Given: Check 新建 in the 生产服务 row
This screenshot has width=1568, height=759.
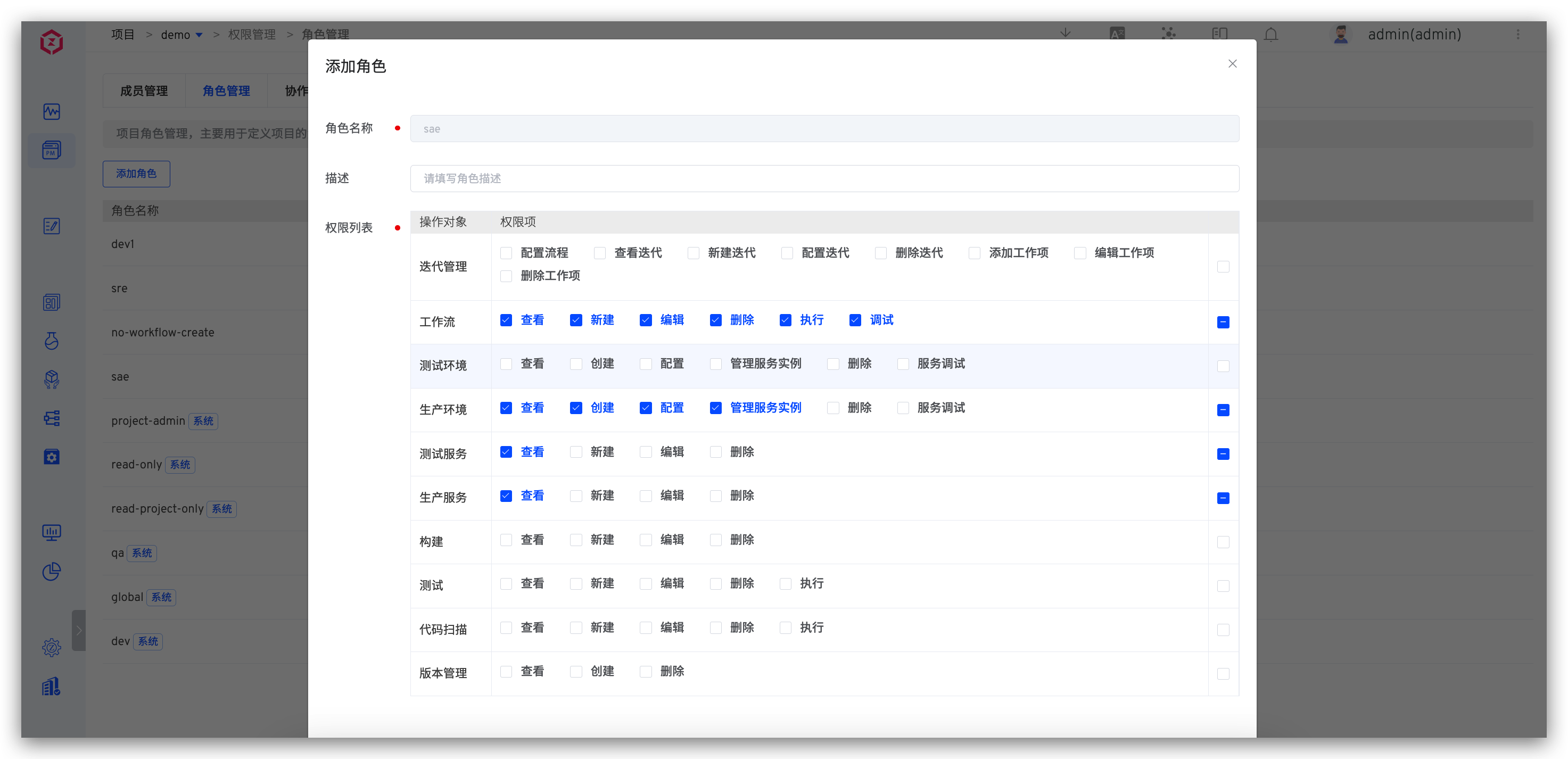Looking at the screenshot, I should 576,496.
